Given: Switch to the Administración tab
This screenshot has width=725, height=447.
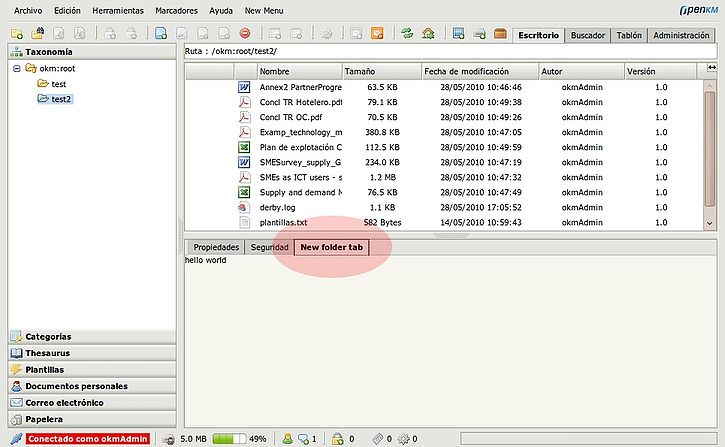Looking at the screenshot, I should click(681, 35).
